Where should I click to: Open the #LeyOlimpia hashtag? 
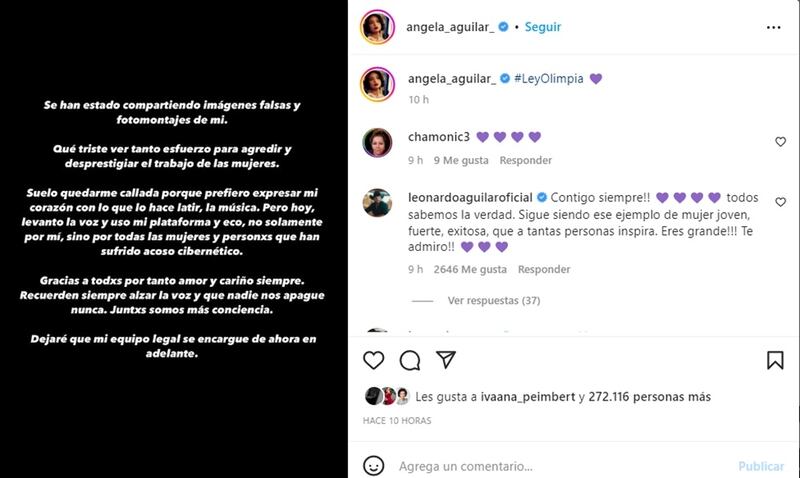(x=548, y=79)
